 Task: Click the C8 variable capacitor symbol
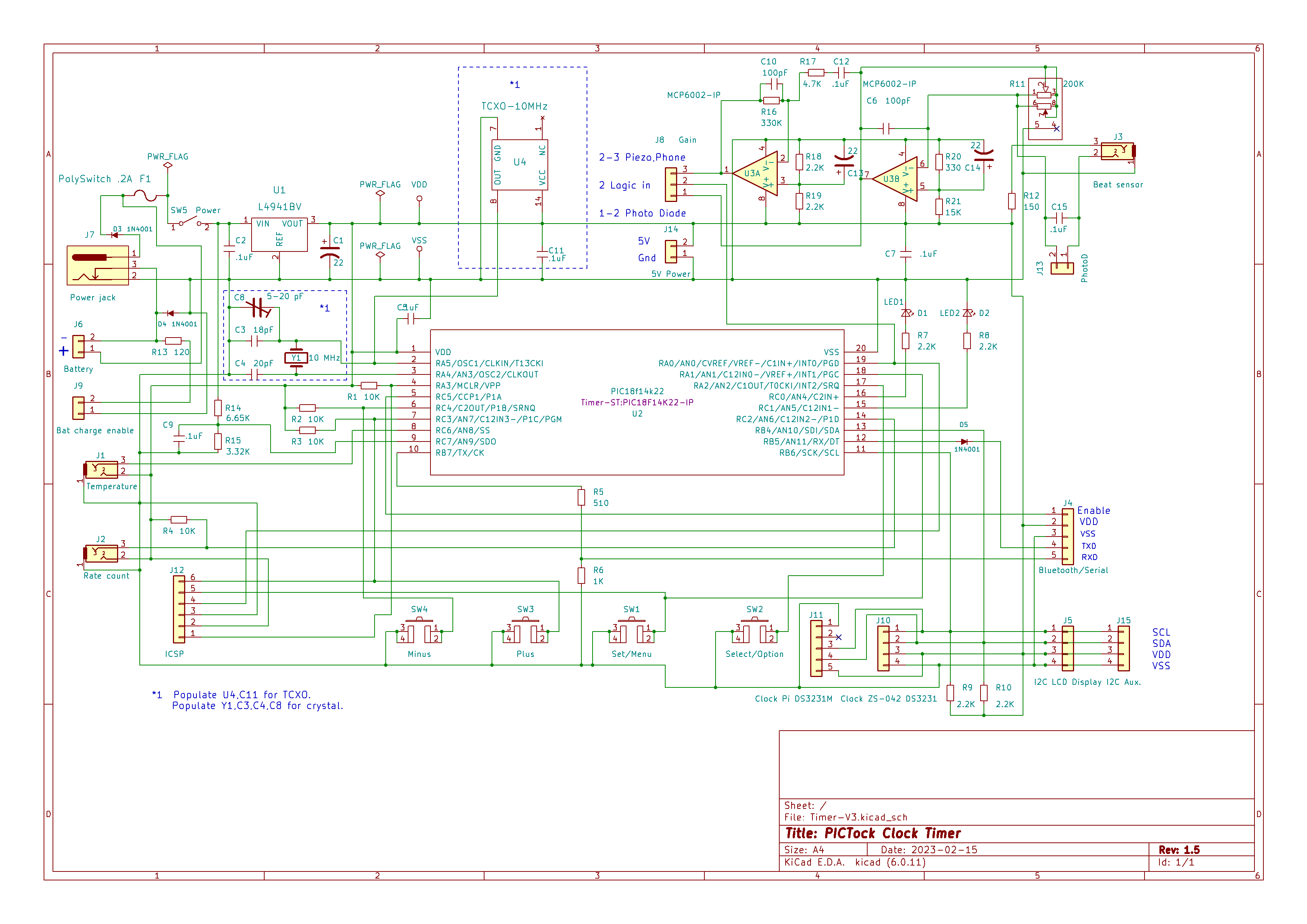pos(259,308)
